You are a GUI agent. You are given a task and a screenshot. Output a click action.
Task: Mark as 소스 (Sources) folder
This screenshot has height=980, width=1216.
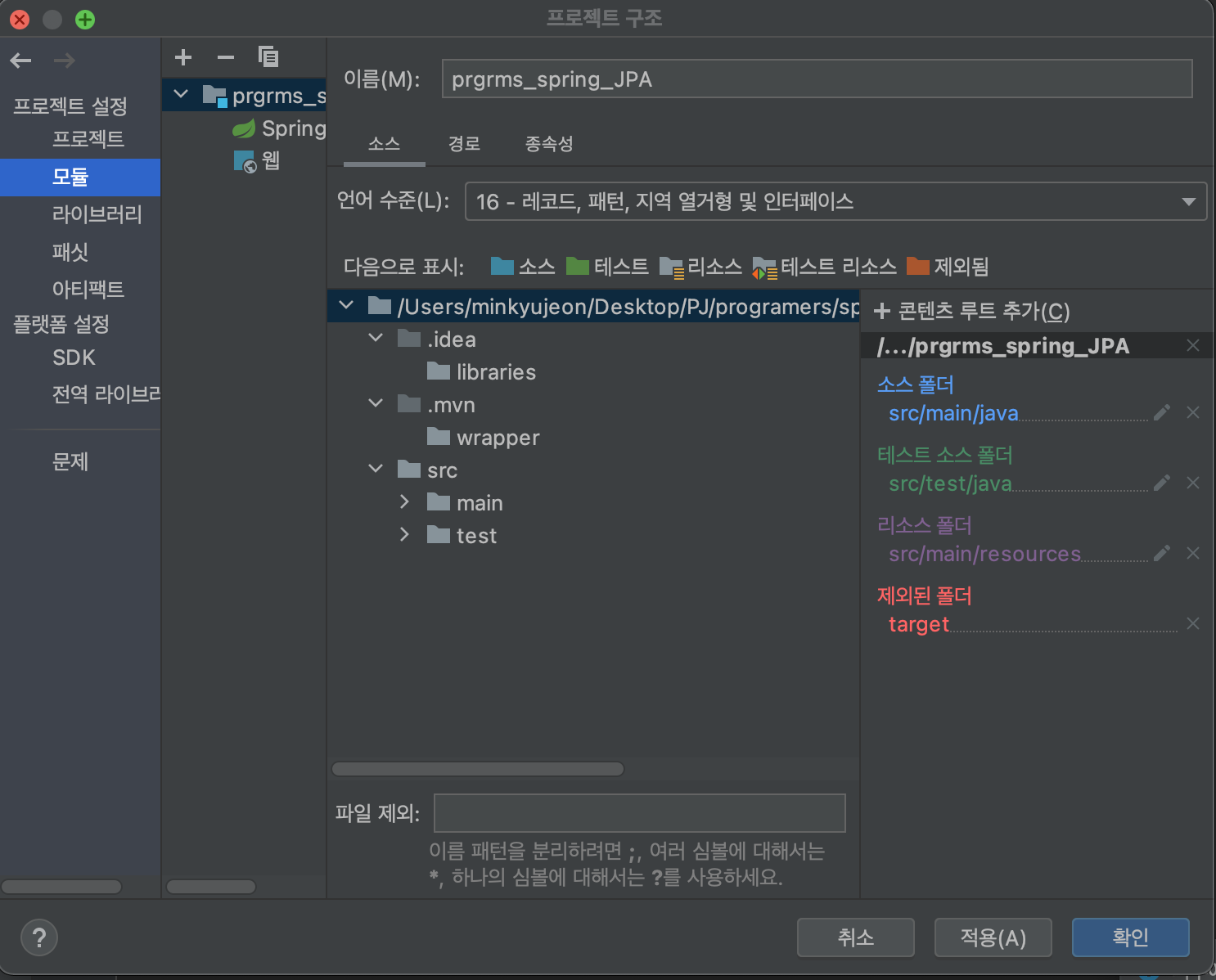pyautogui.click(x=523, y=267)
